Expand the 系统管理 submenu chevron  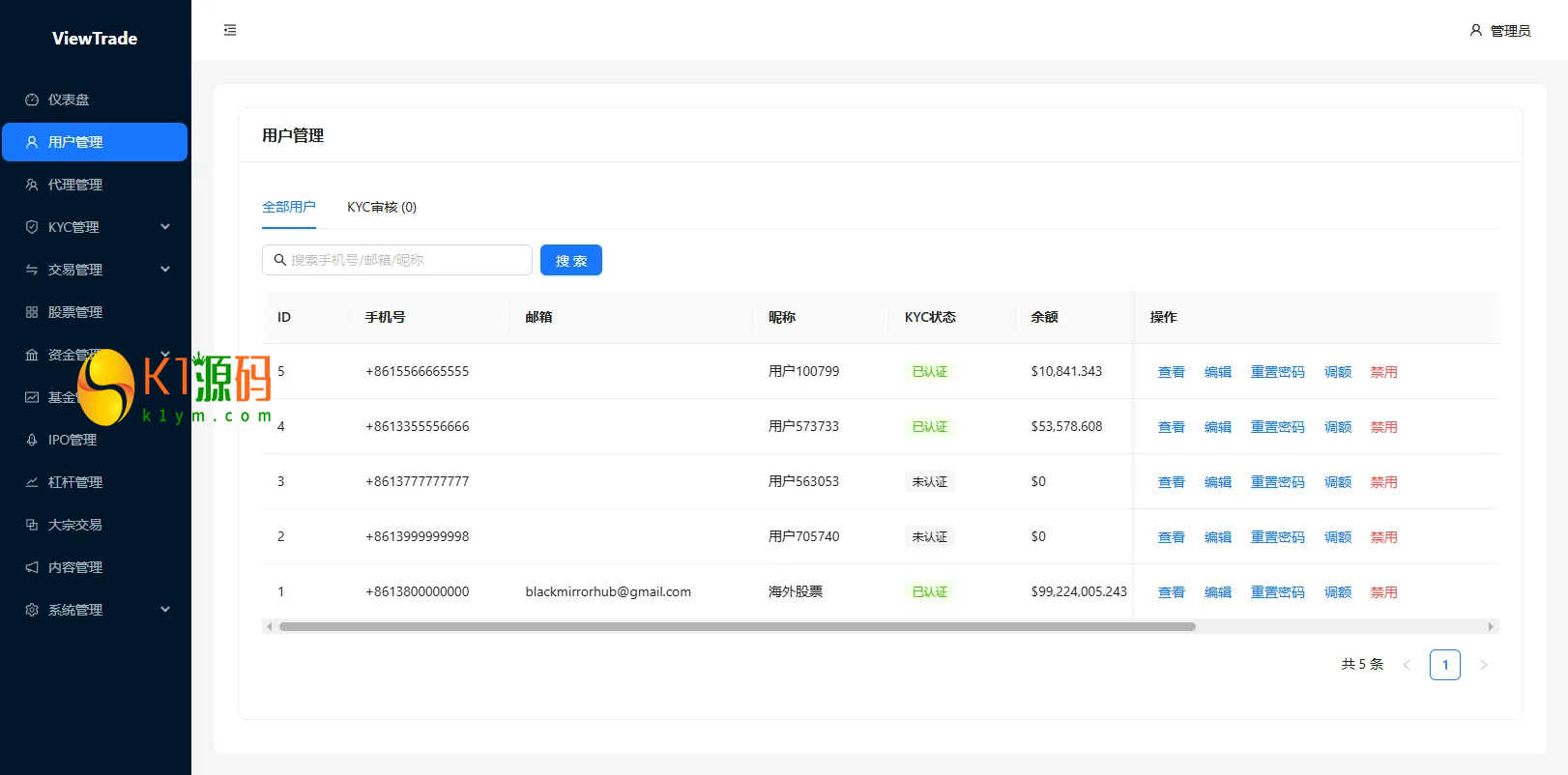pyautogui.click(x=165, y=610)
